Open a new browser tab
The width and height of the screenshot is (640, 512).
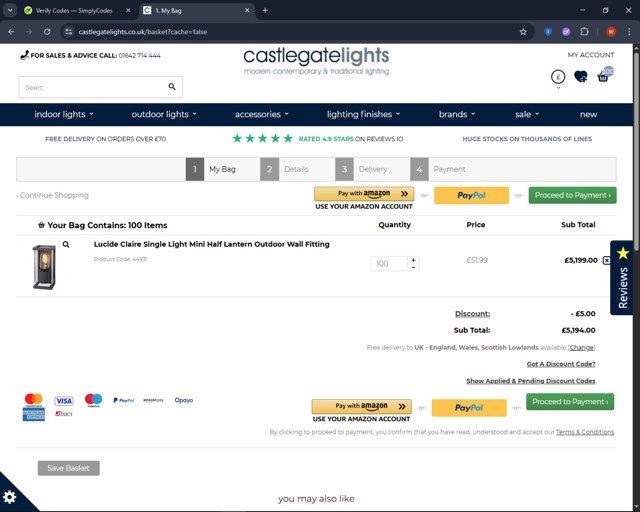(x=265, y=11)
